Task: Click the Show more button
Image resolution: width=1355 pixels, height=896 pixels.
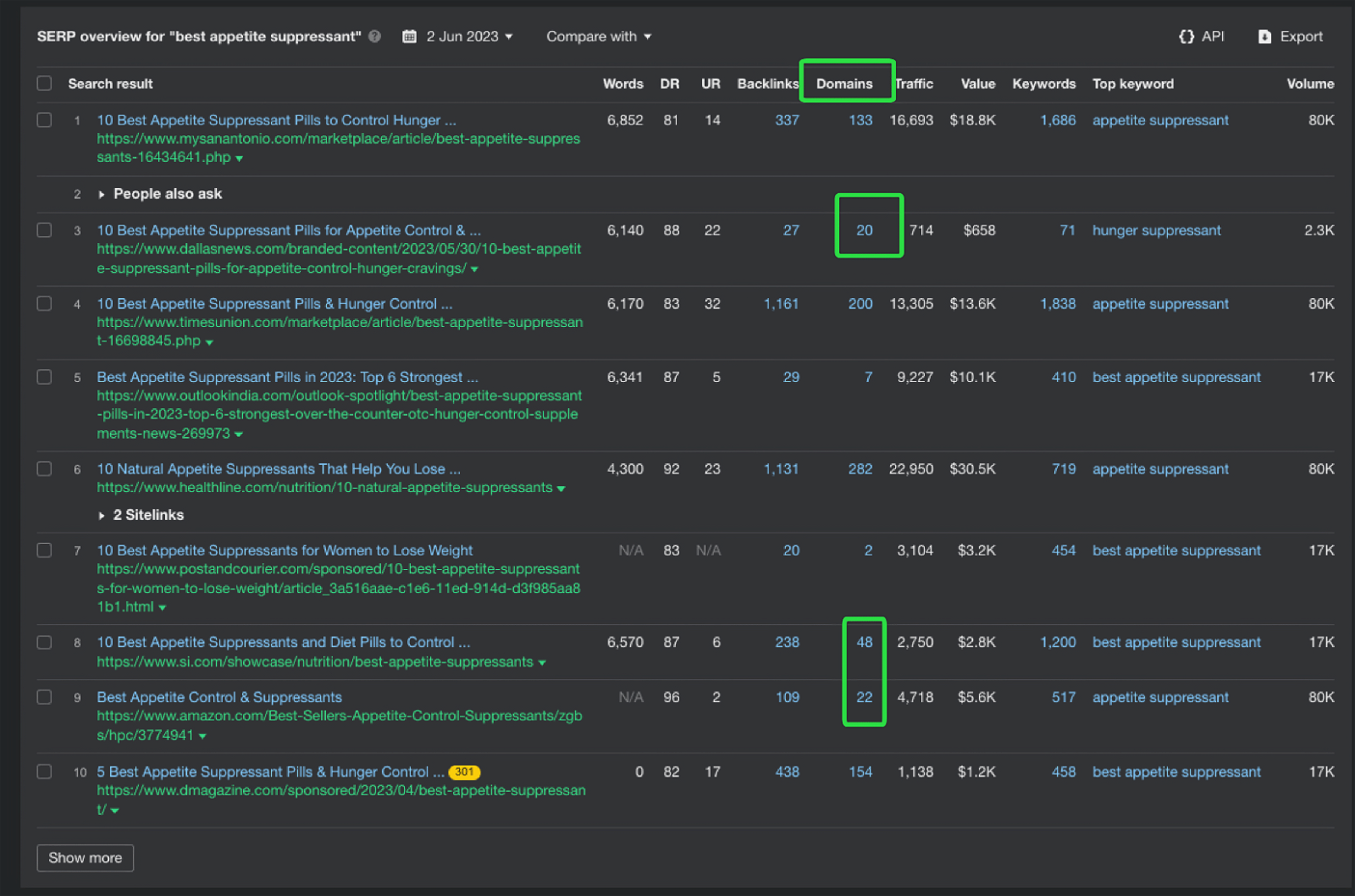Action: click(86, 858)
